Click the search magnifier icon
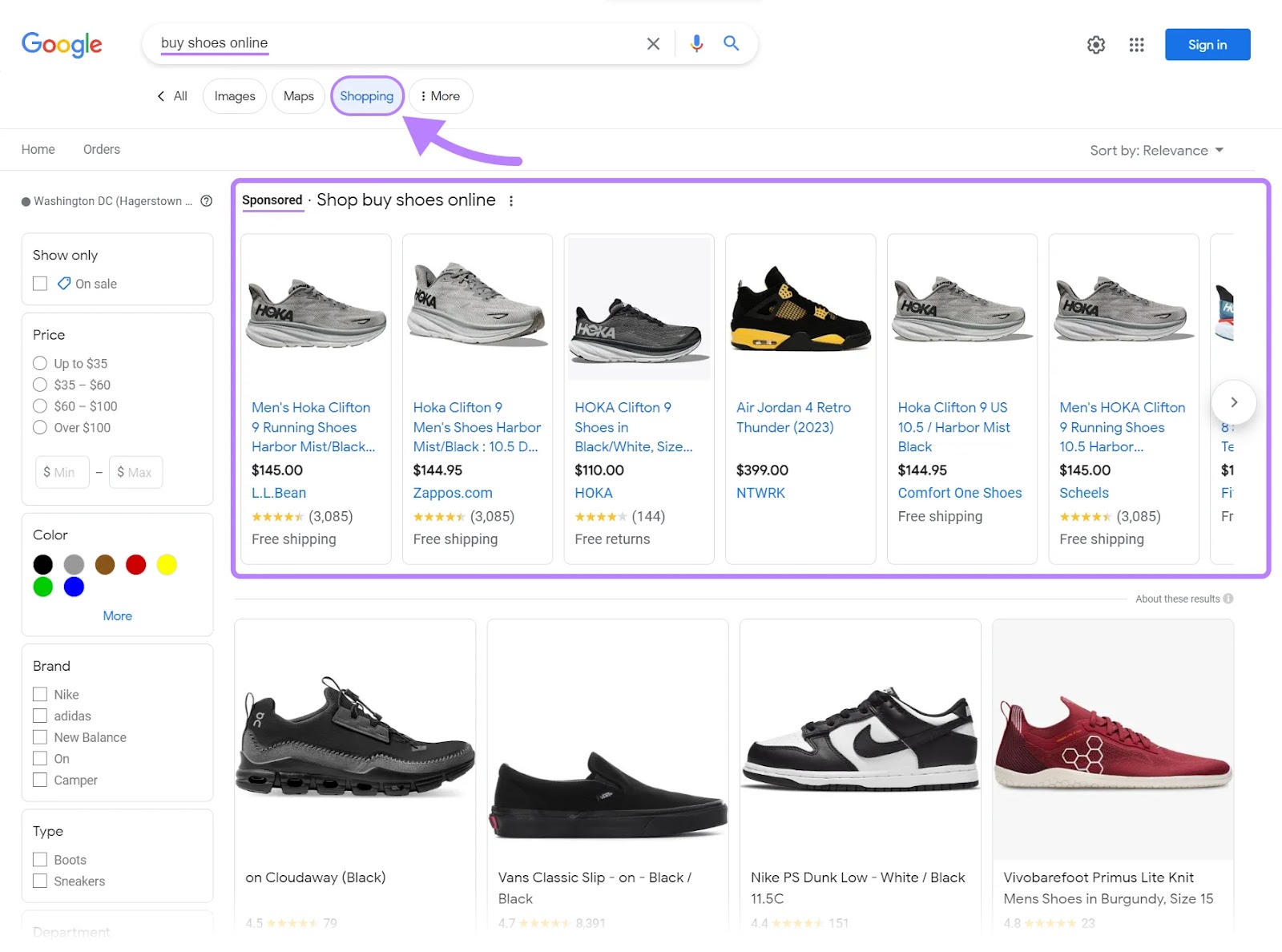Image resolution: width=1282 pixels, height=952 pixels. point(730,43)
